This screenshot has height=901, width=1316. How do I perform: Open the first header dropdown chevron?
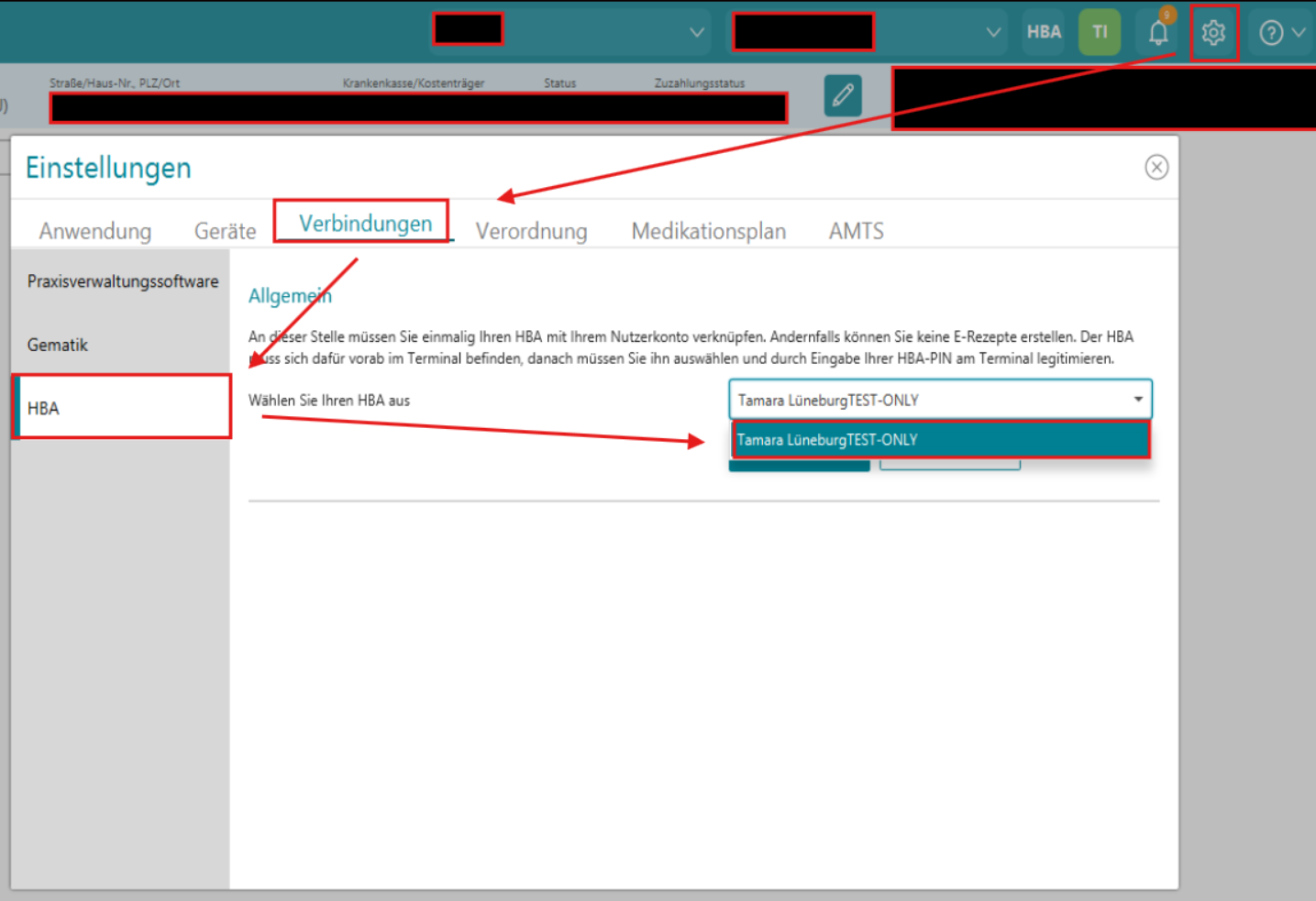[x=697, y=32]
